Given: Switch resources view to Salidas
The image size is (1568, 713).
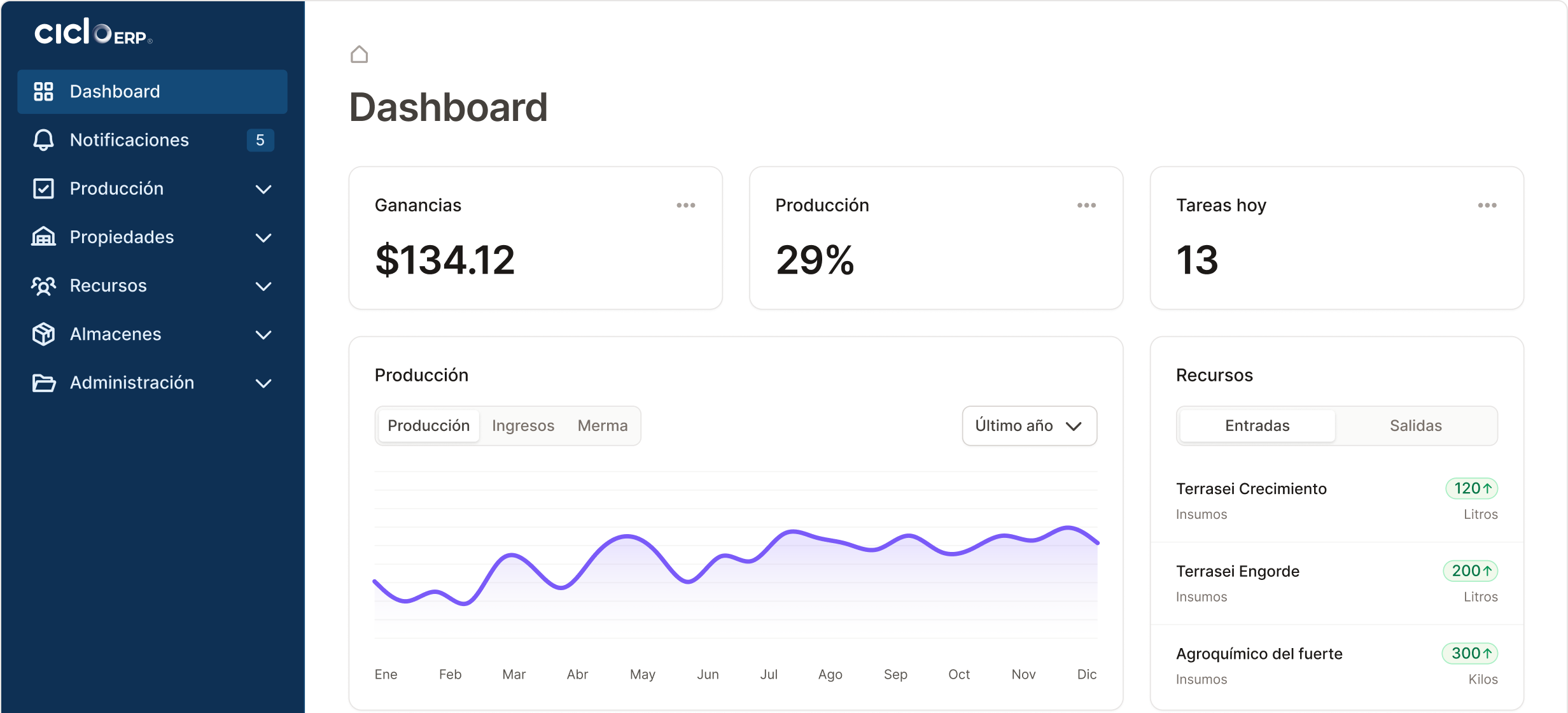Looking at the screenshot, I should tap(1415, 426).
